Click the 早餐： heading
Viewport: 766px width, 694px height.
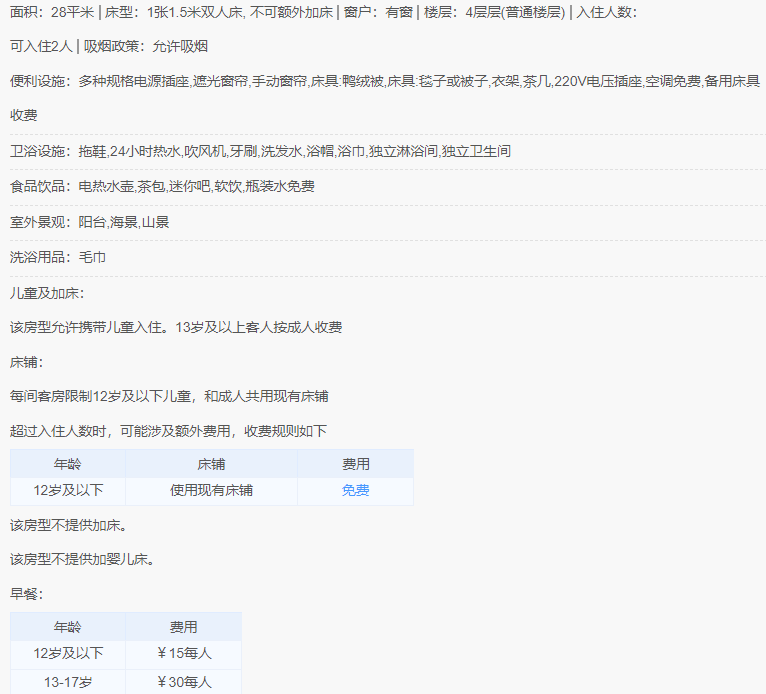click(26, 594)
